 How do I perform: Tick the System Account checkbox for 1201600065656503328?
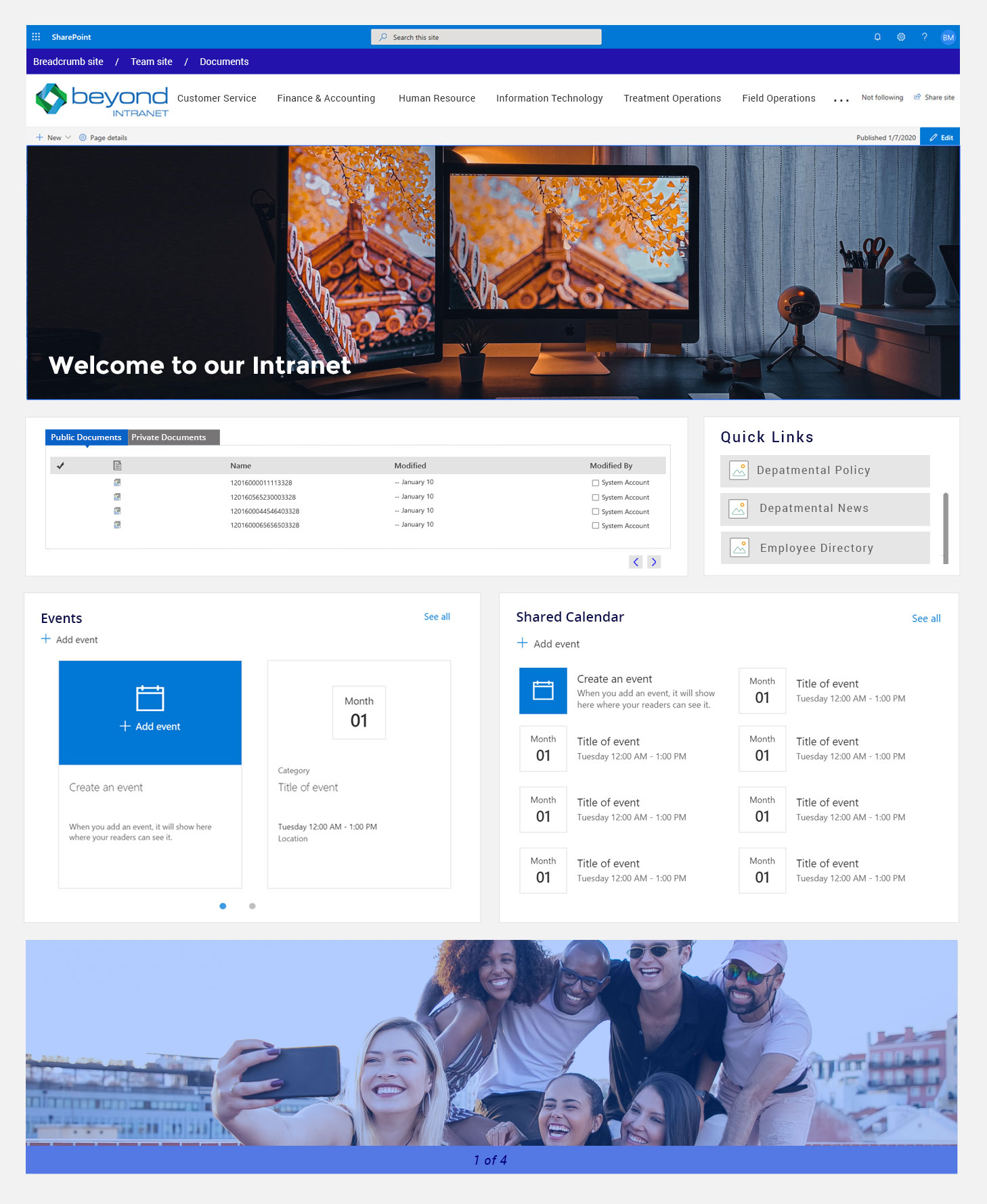596,525
